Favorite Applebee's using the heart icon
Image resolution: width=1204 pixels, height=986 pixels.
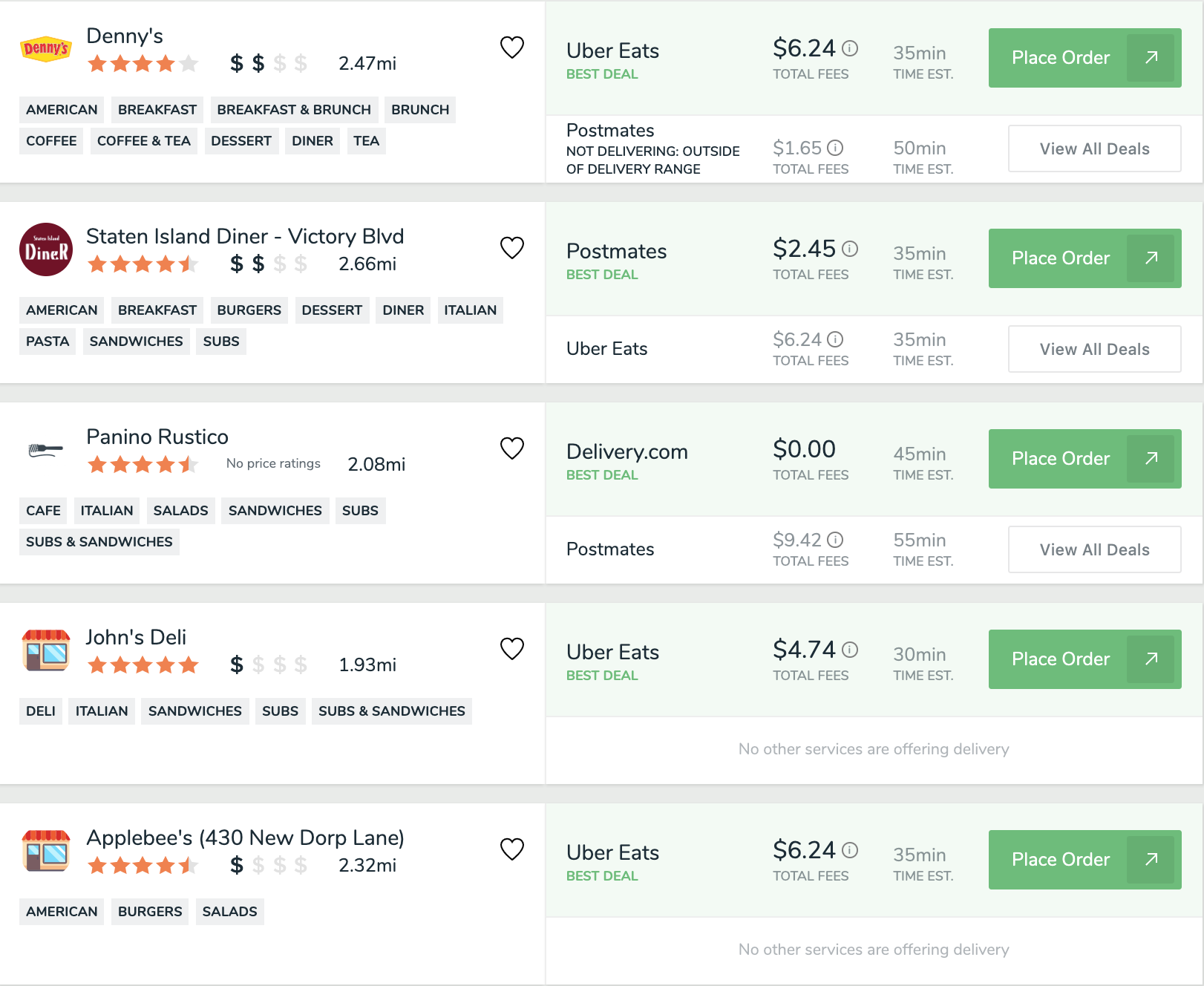[512, 849]
